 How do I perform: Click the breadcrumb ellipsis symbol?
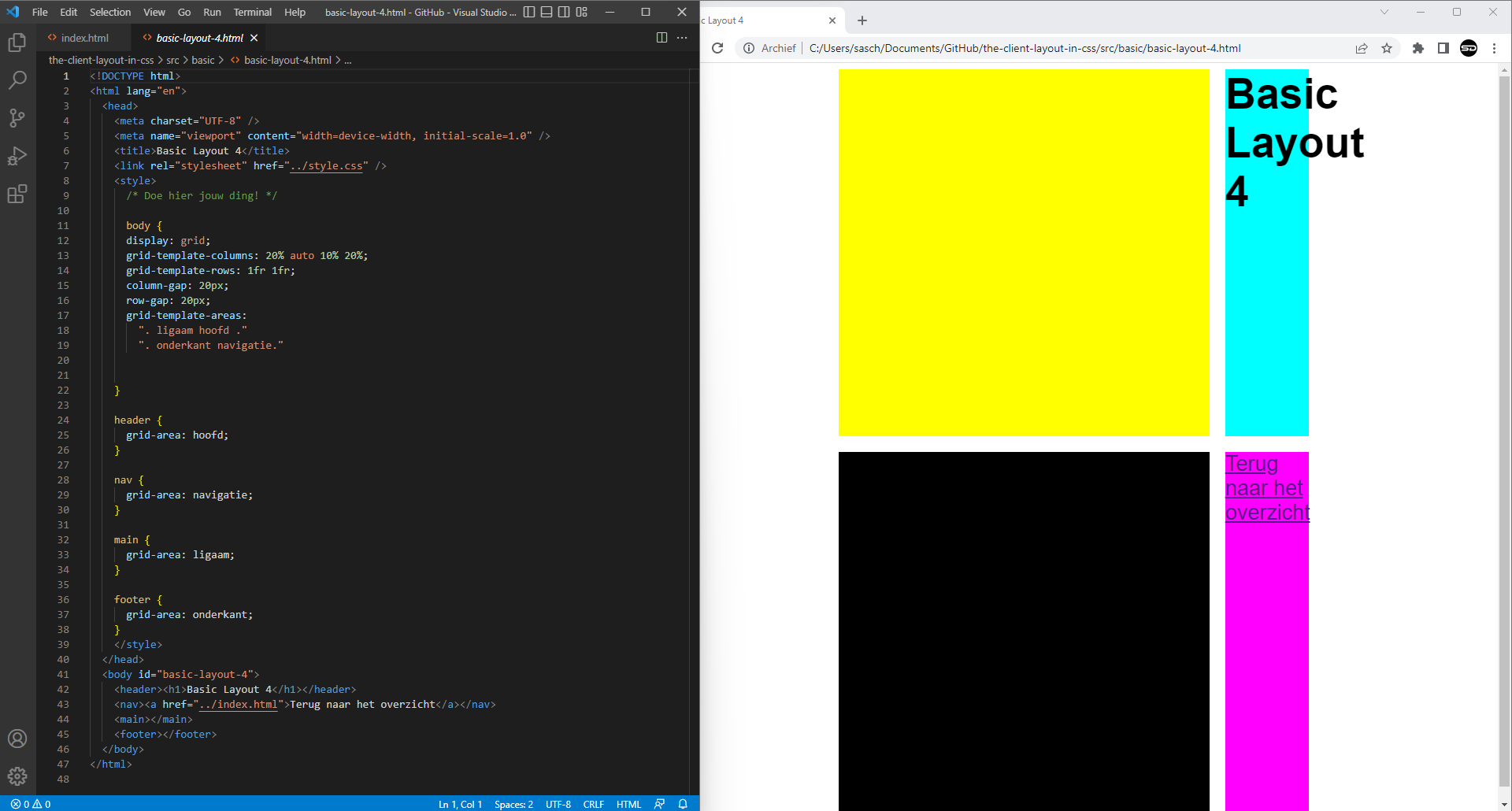point(348,60)
